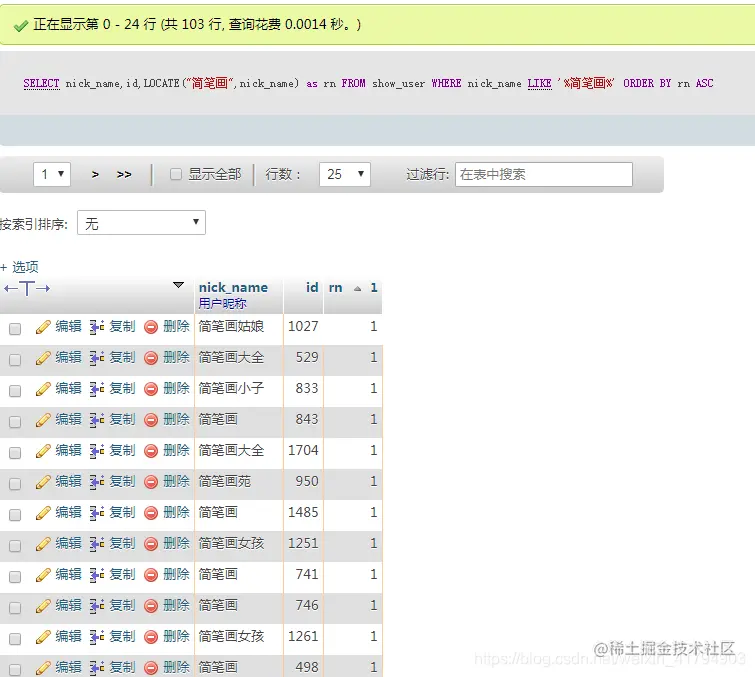Click copy icon for id 1027 row
The width and height of the screenshot is (755, 677).
click(97, 327)
